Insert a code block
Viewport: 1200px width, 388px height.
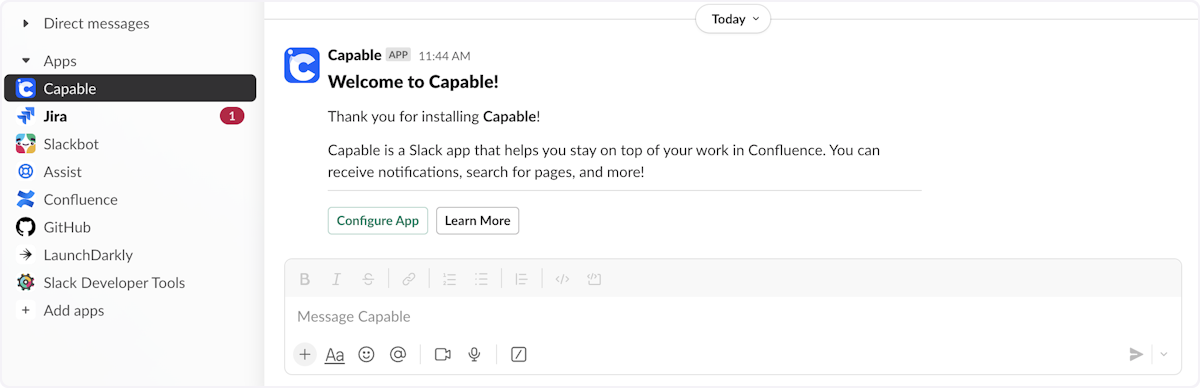click(x=594, y=279)
